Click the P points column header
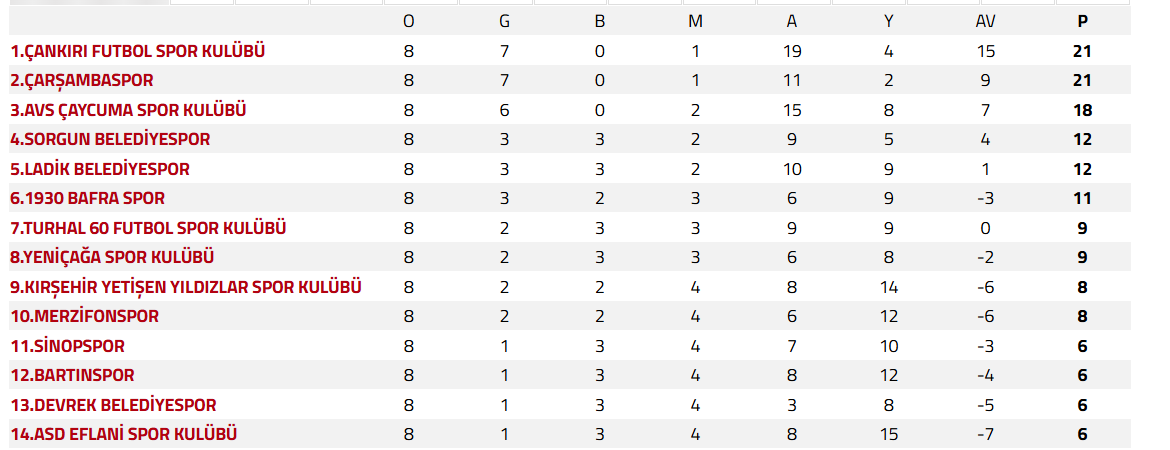 click(1082, 21)
